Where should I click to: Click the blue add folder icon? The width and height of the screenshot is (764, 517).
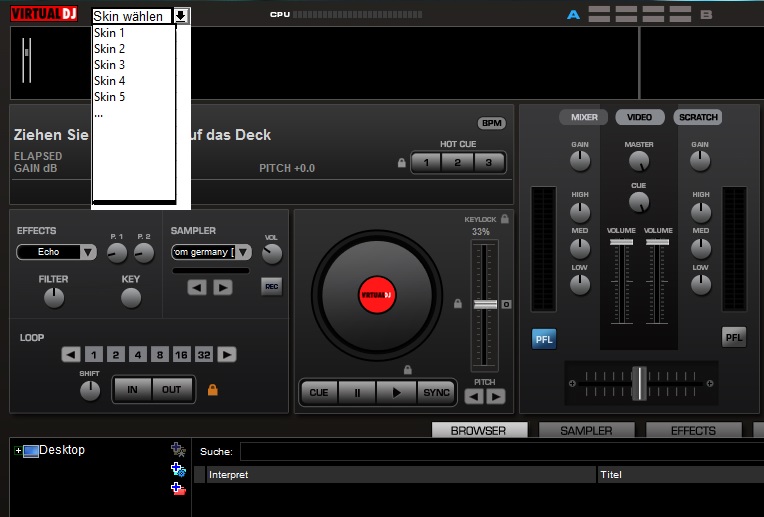pos(178,469)
